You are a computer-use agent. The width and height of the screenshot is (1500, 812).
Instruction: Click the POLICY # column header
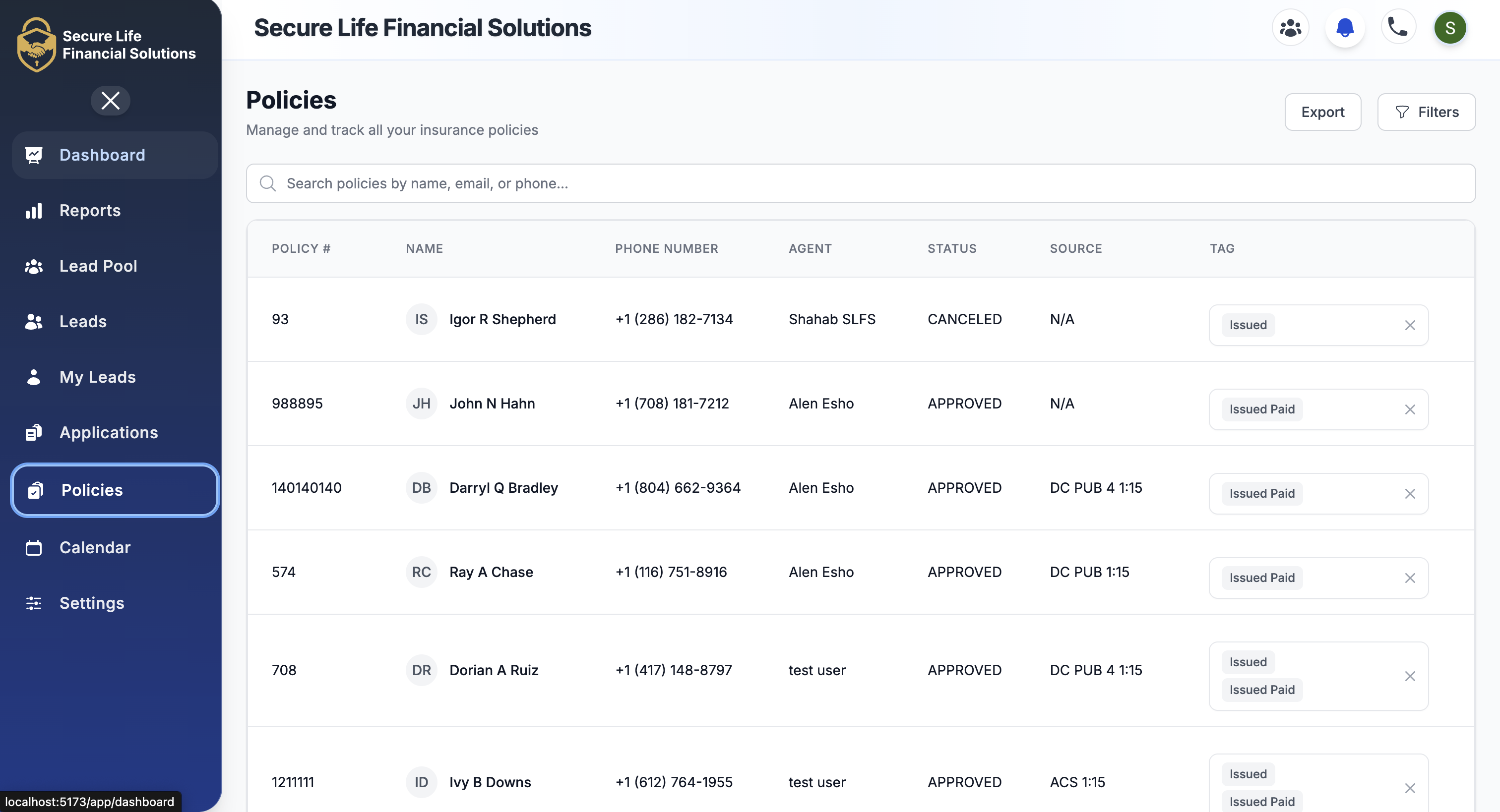pos(301,248)
